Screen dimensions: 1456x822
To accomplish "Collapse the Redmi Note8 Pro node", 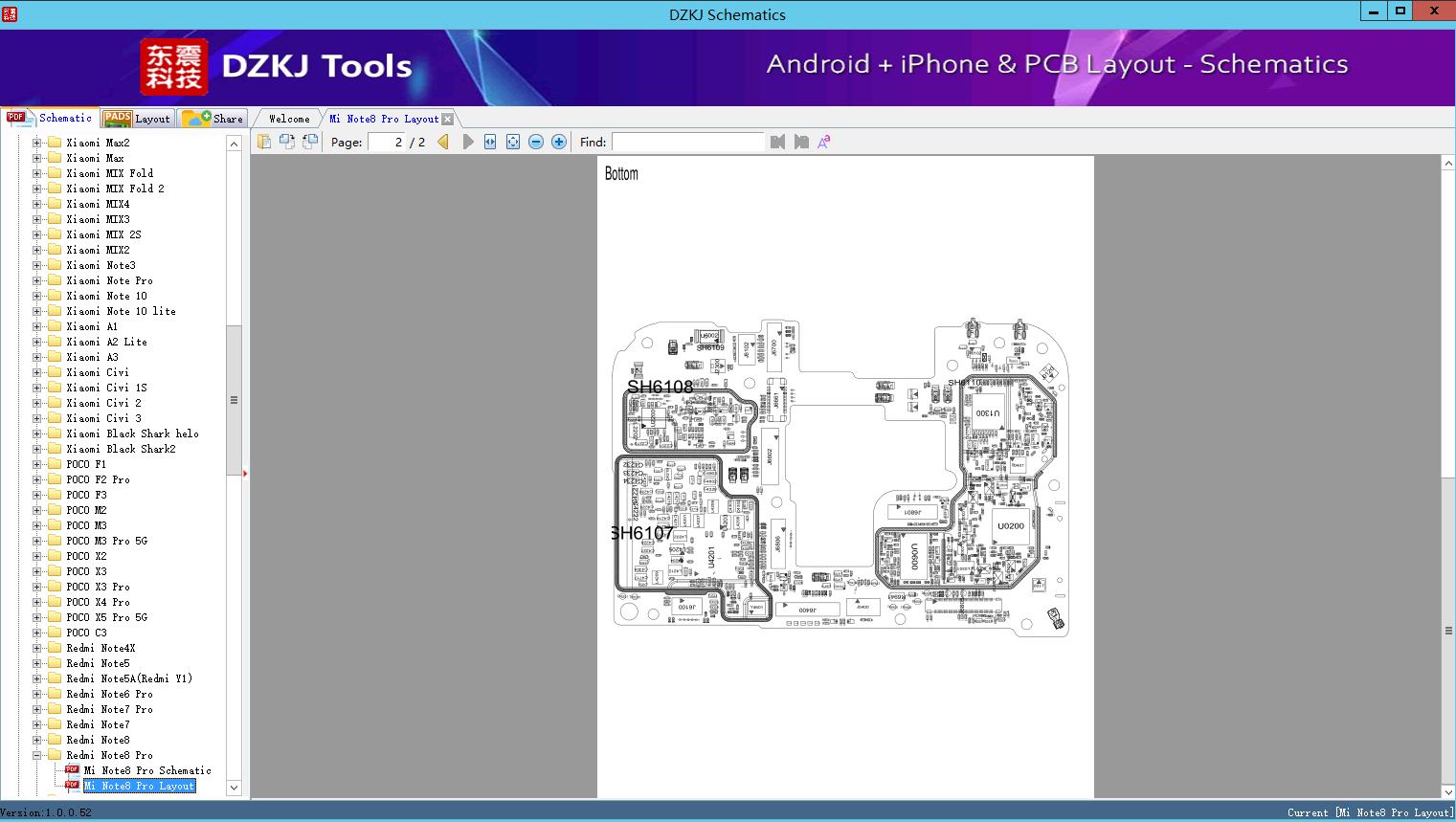I will (37, 755).
